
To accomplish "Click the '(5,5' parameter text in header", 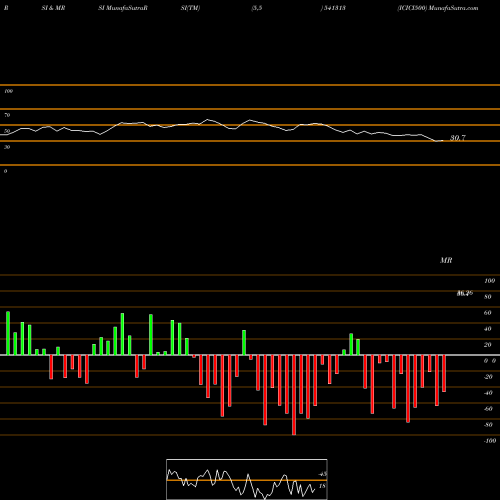I will 257,8.
